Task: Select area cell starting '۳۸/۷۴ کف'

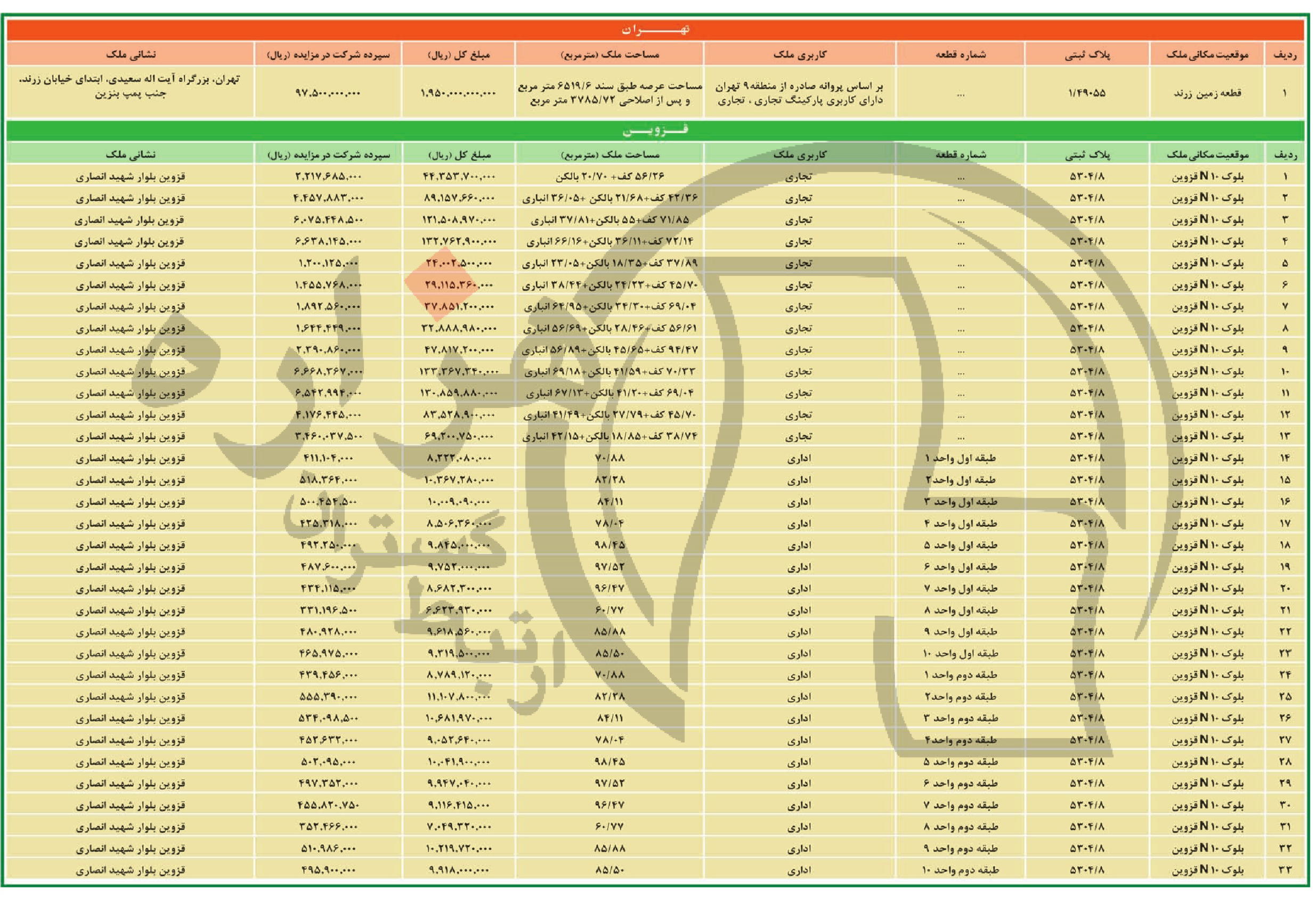Action: 610,437
